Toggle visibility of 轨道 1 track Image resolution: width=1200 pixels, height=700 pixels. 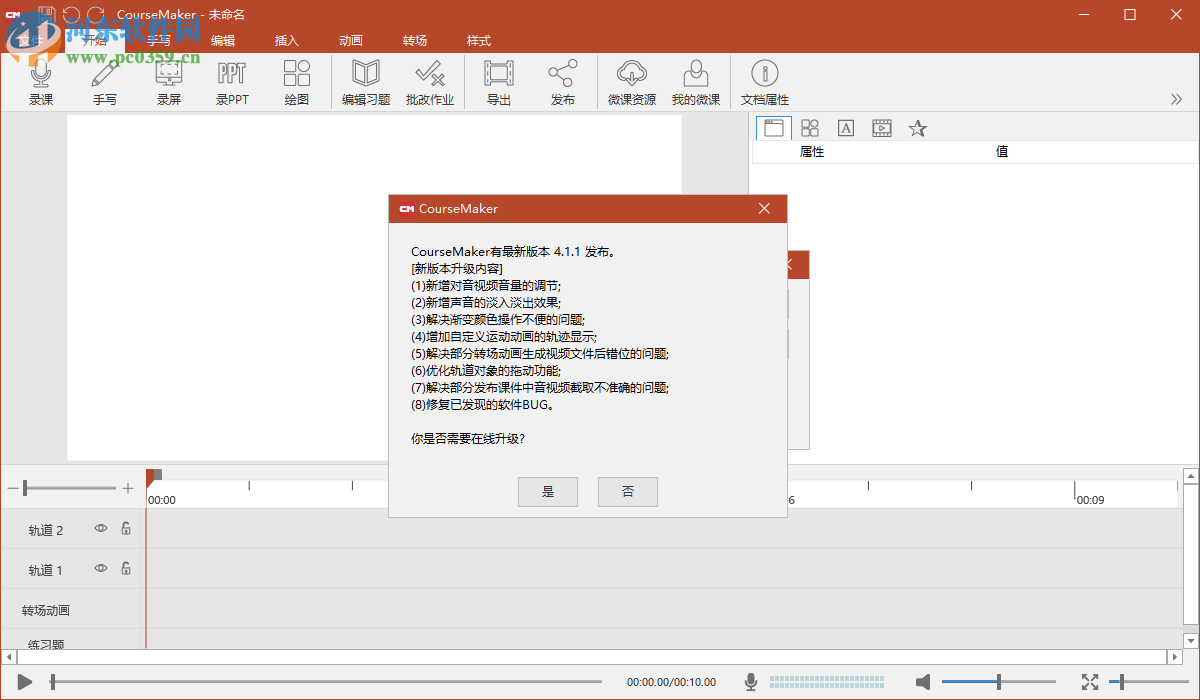pyautogui.click(x=100, y=568)
